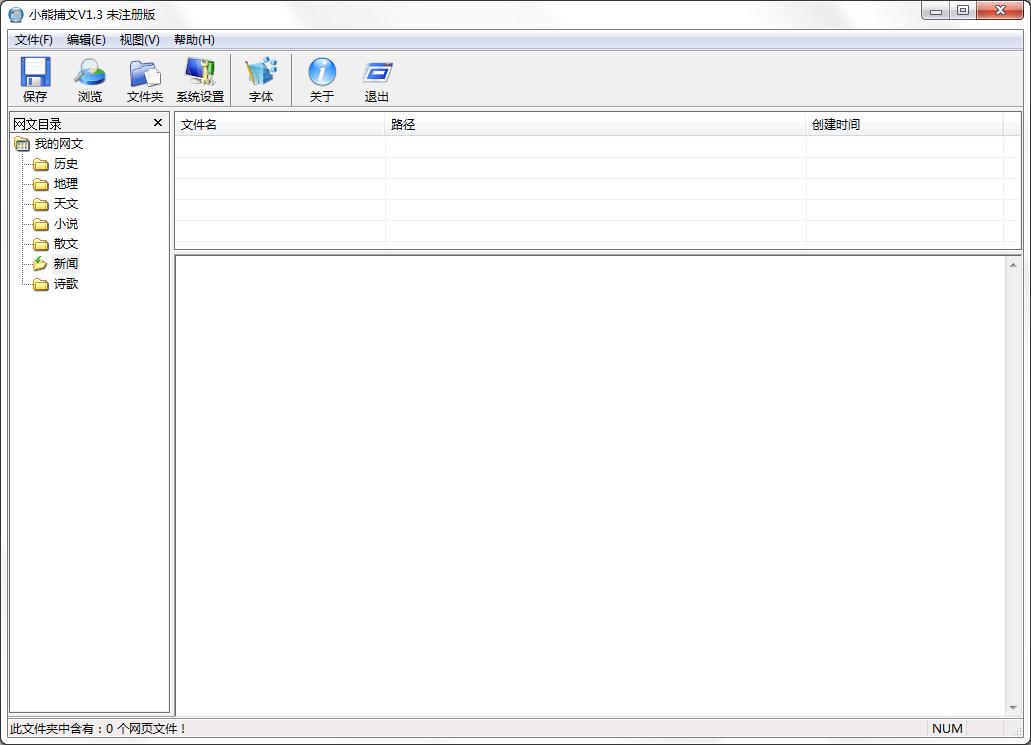1031x745 pixels.
Task: Click the Save (保存) toolbar icon
Action: (x=35, y=79)
